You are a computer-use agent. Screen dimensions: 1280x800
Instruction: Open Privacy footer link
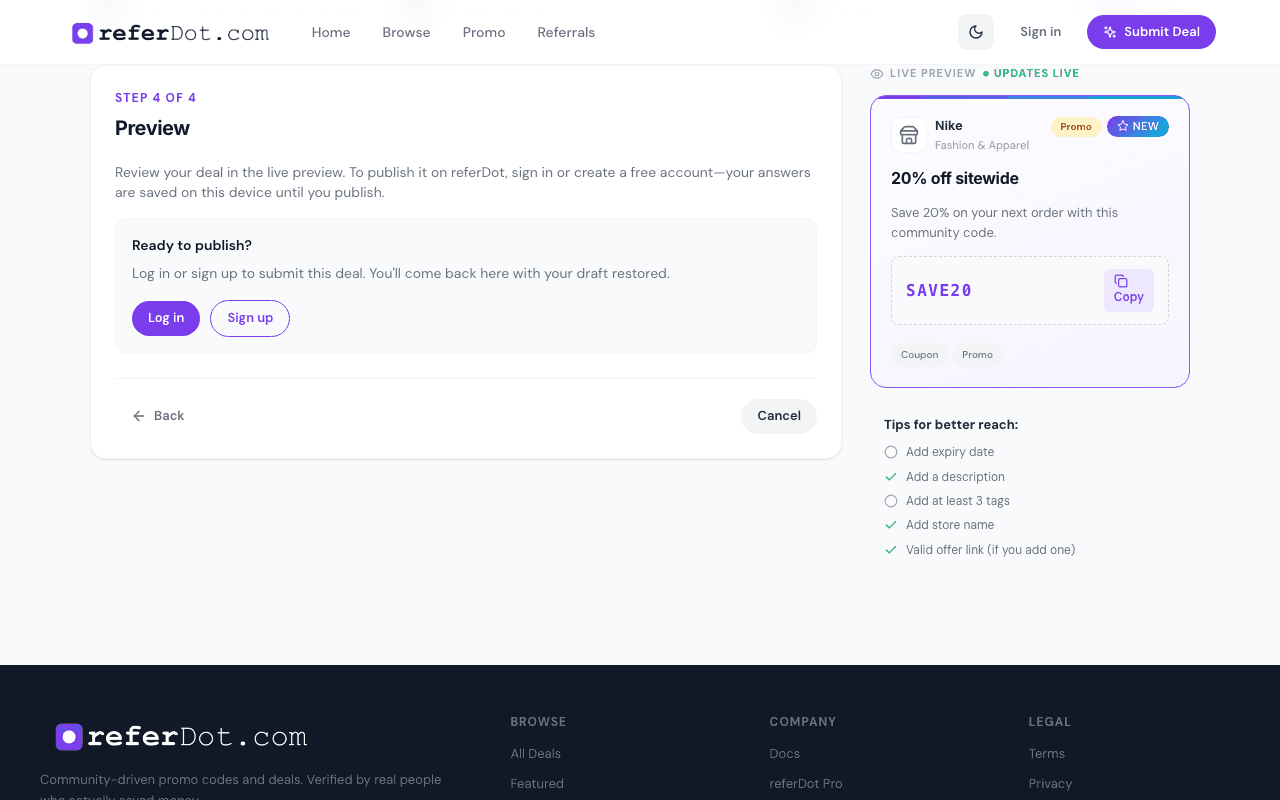click(1050, 784)
